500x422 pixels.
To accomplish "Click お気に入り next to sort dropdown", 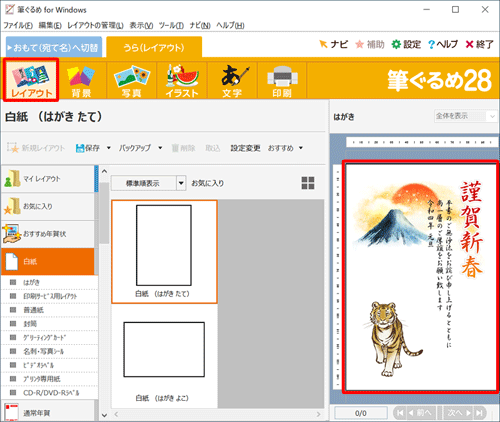I will tap(208, 183).
